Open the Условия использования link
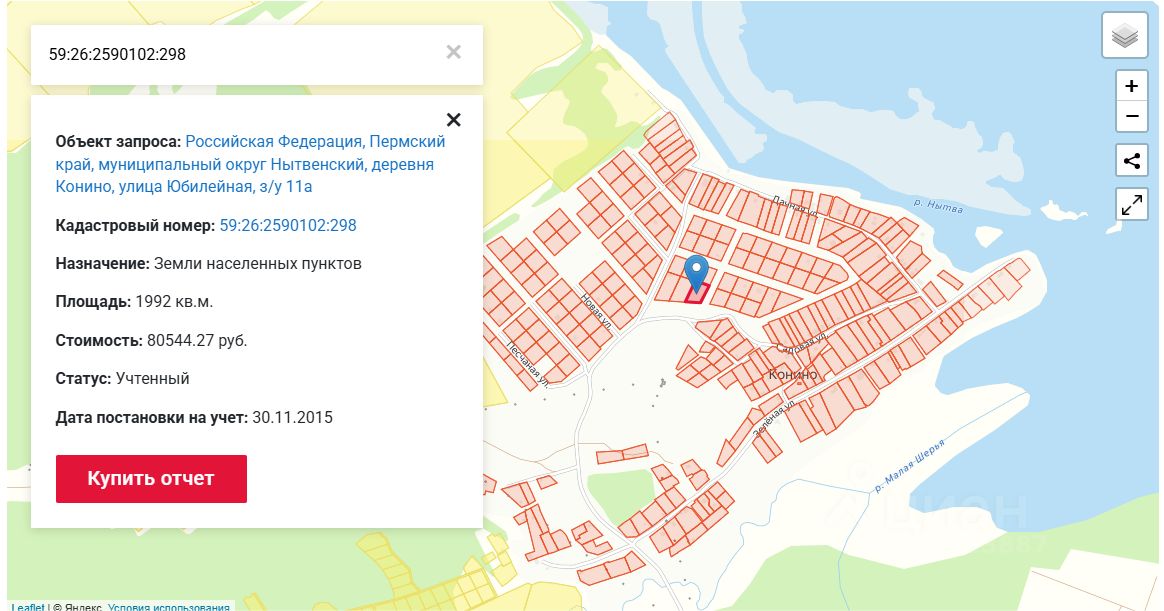Image resolution: width=1164 pixels, height=611 pixels. pos(168,606)
